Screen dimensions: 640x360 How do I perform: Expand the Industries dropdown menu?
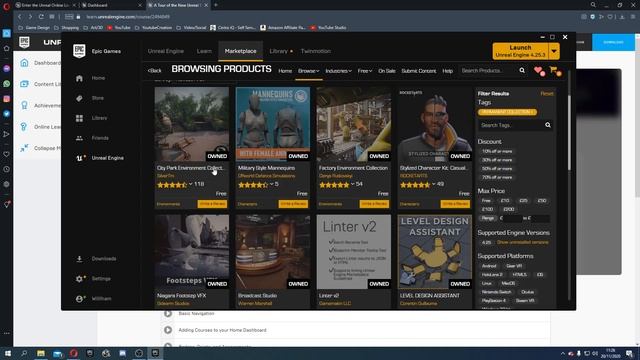(338, 71)
